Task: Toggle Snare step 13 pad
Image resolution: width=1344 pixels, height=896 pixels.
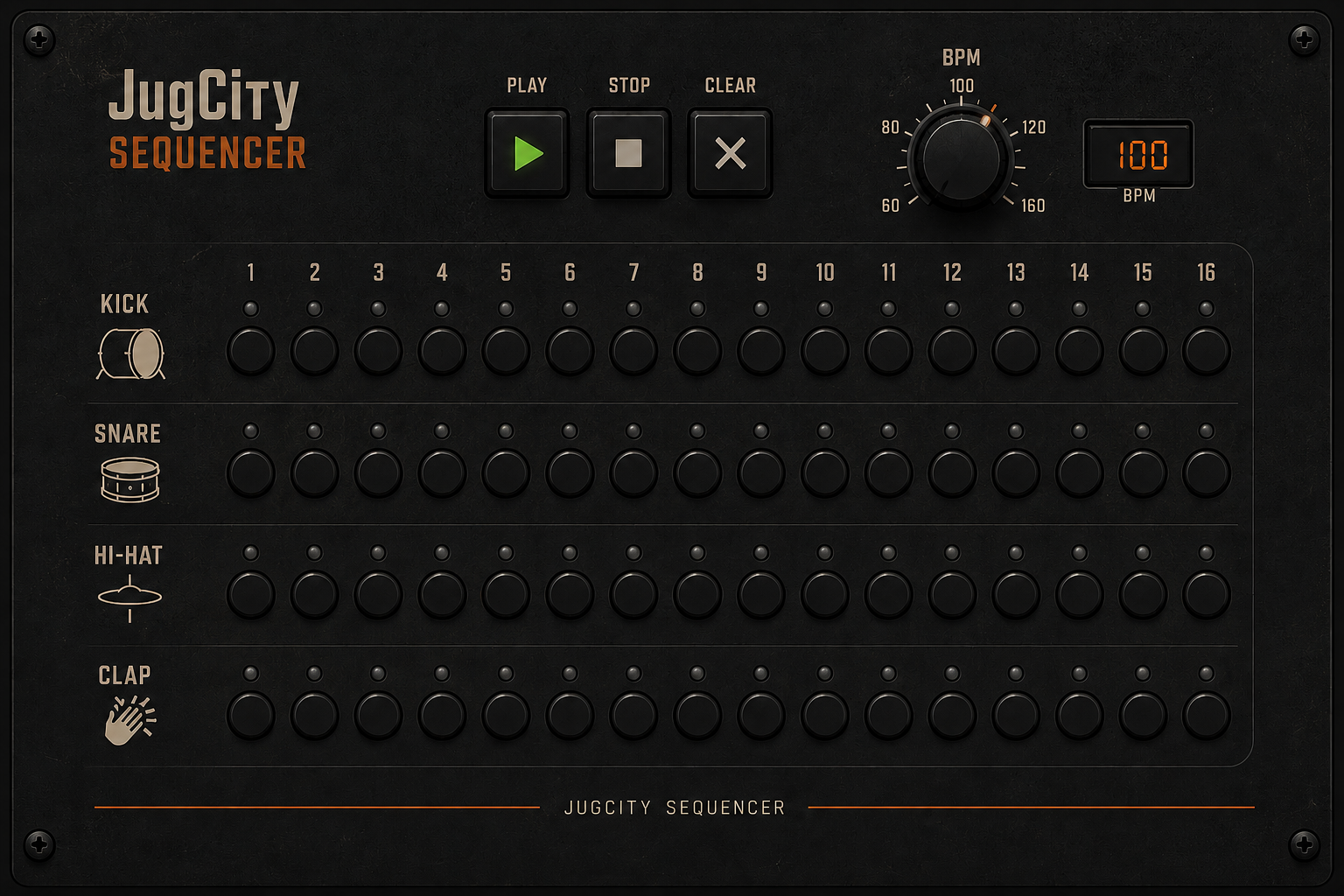Action: click(1016, 472)
